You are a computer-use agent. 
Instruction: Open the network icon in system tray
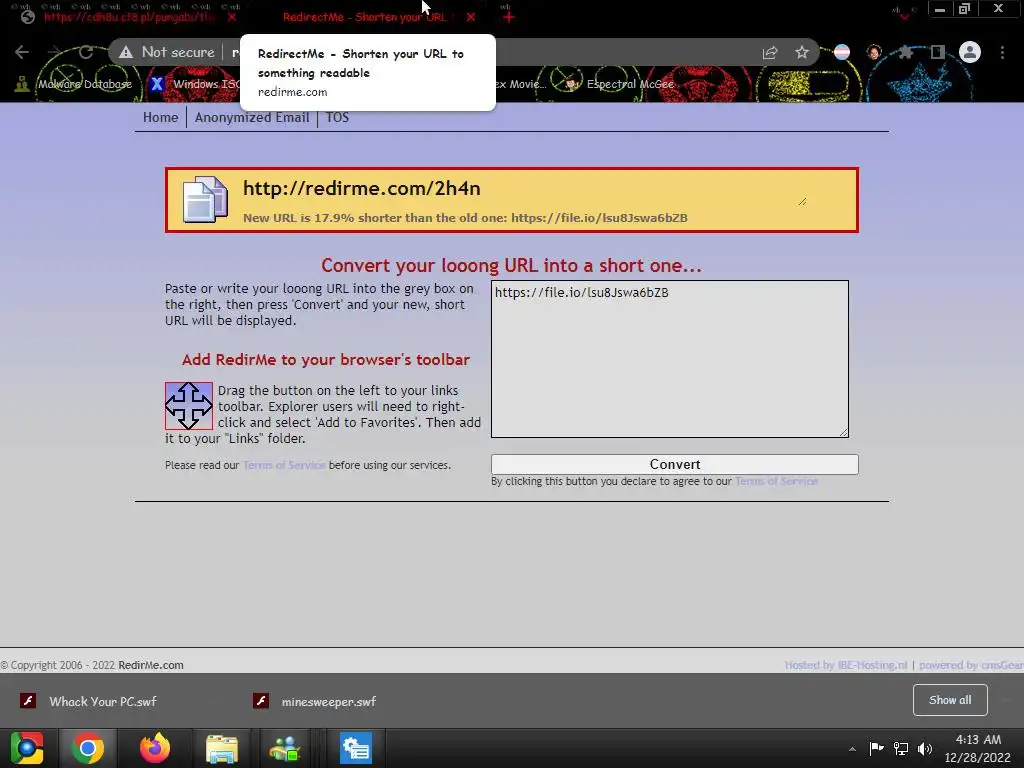pos(901,748)
